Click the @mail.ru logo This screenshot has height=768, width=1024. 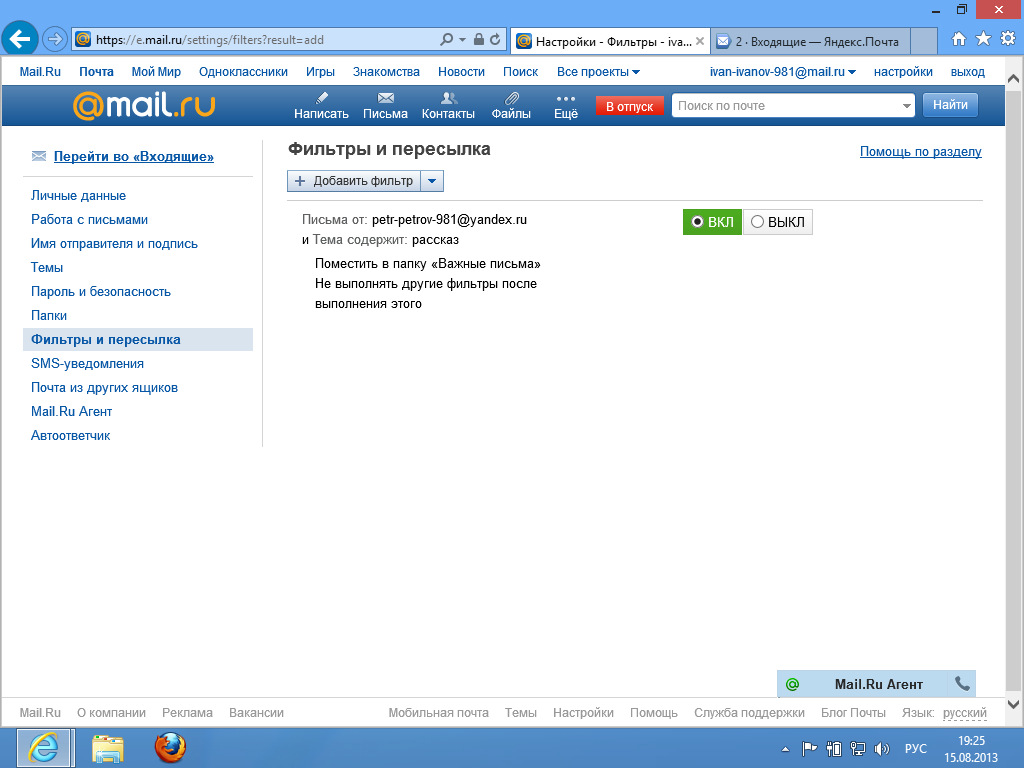(x=144, y=105)
